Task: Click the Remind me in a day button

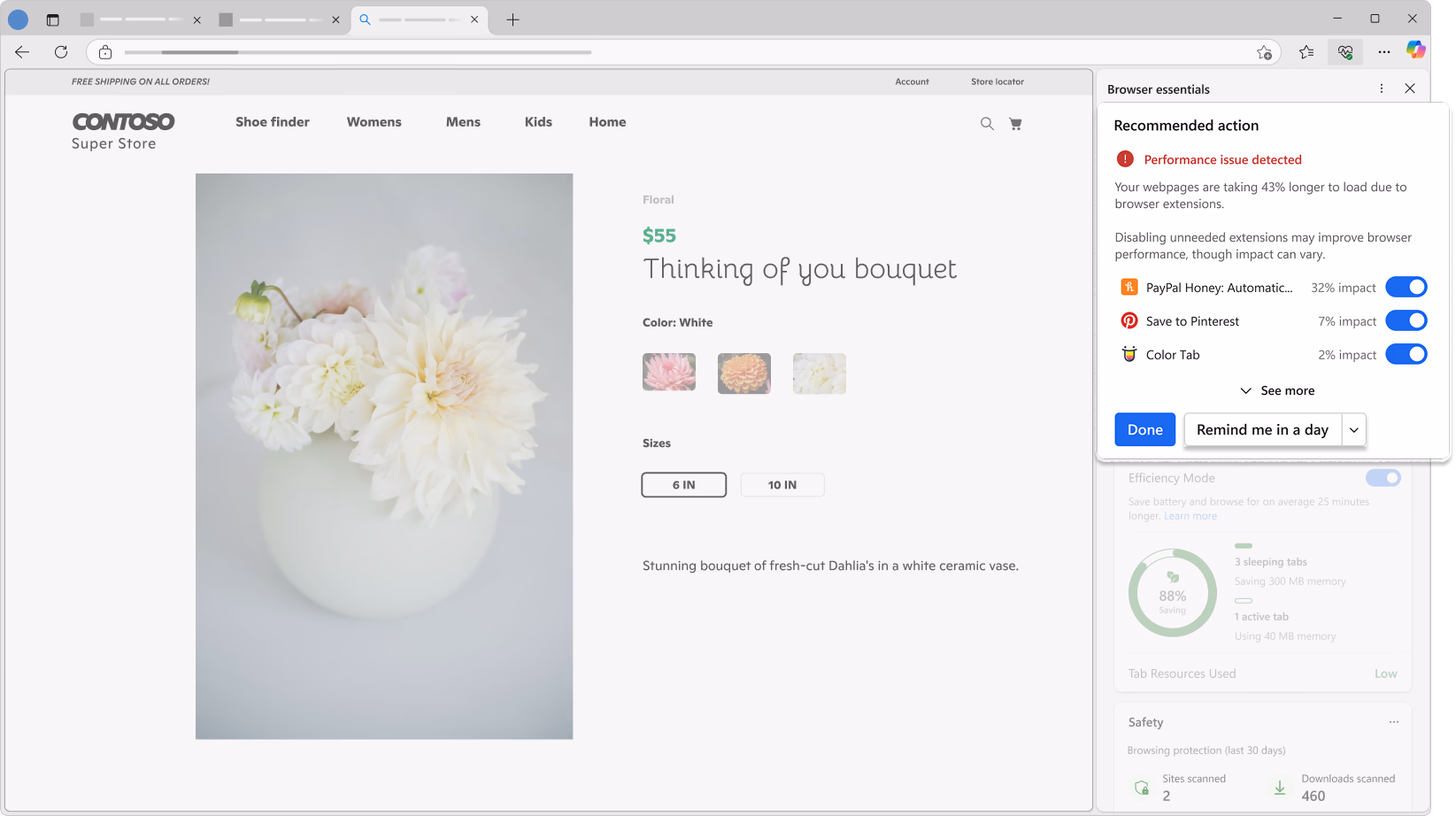Action: pyautogui.click(x=1262, y=430)
